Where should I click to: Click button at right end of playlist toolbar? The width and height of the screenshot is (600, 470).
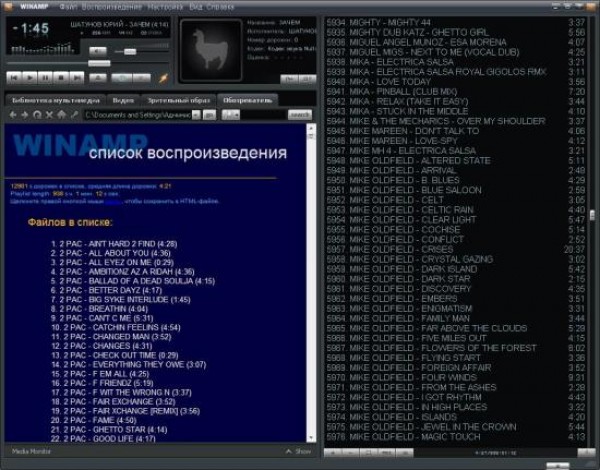pyautogui.click(x=586, y=453)
